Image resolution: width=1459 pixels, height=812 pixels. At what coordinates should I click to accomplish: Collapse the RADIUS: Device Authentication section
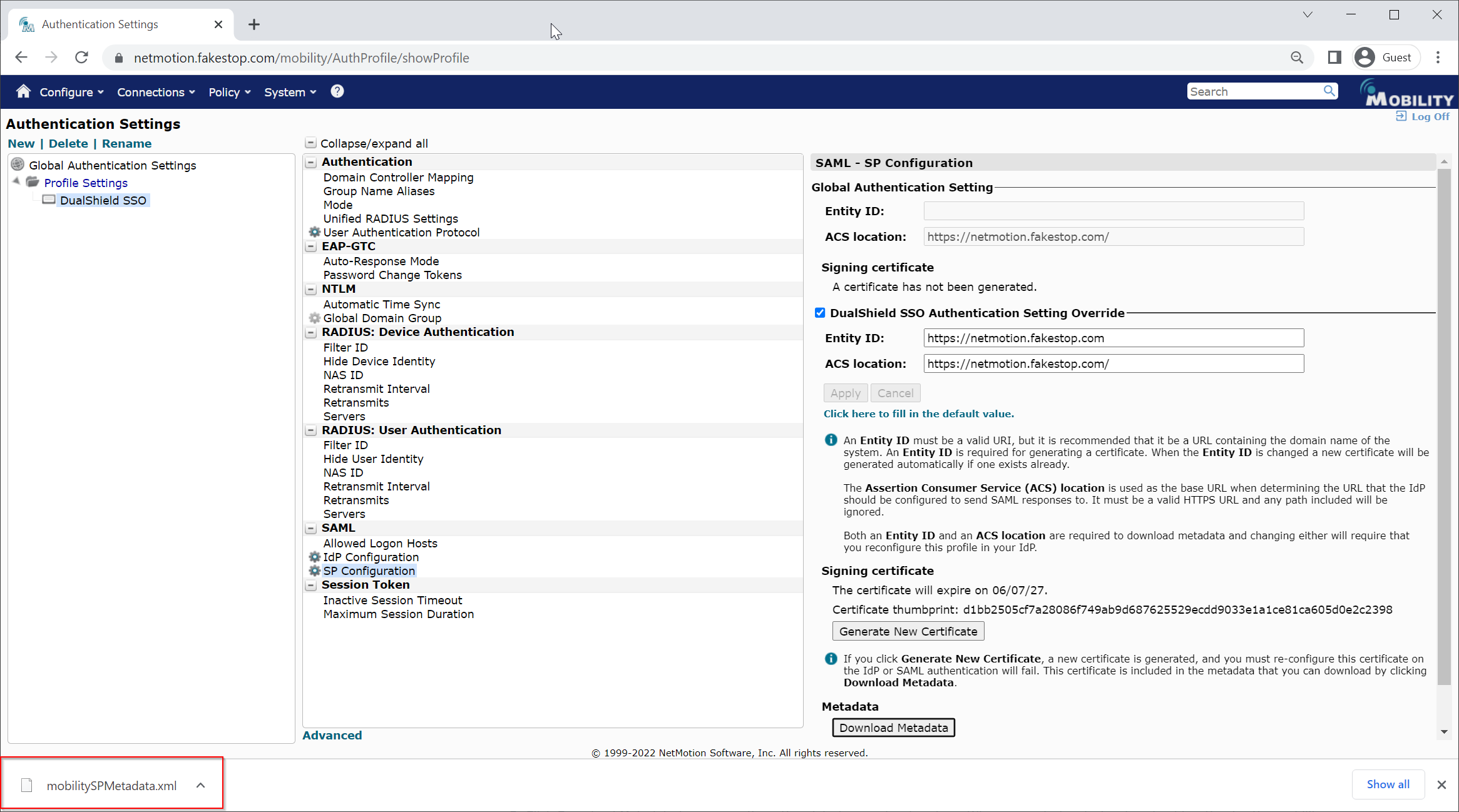click(310, 332)
